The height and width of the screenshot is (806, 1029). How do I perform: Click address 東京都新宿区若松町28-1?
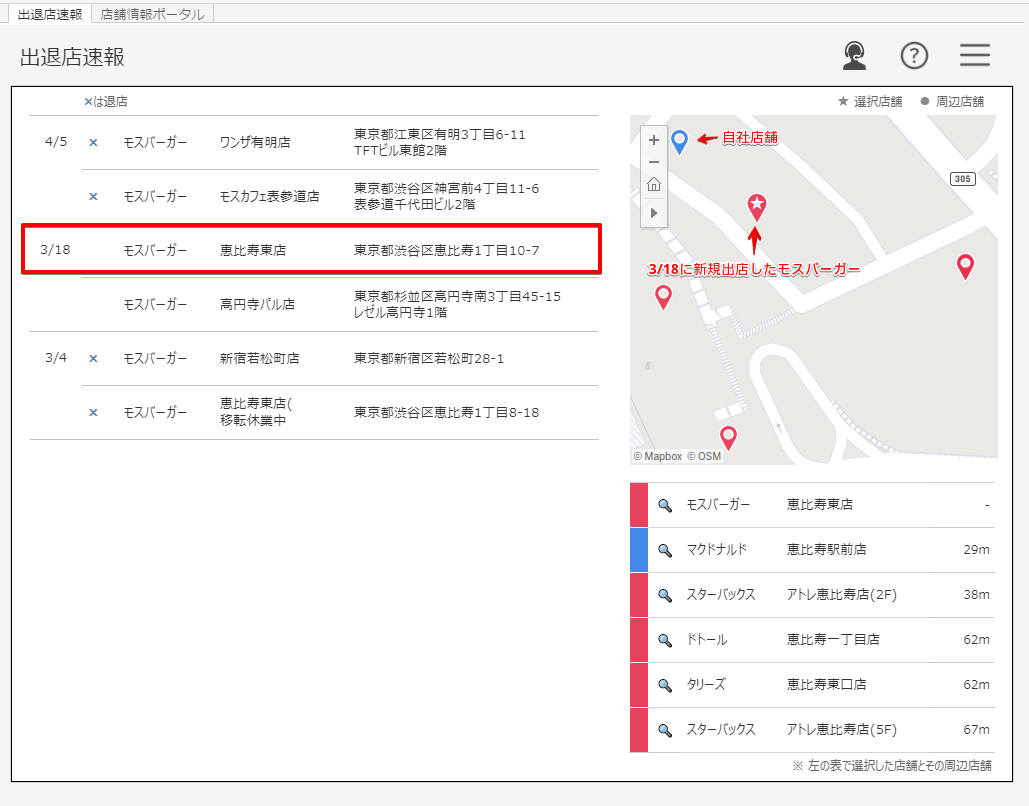coord(429,358)
